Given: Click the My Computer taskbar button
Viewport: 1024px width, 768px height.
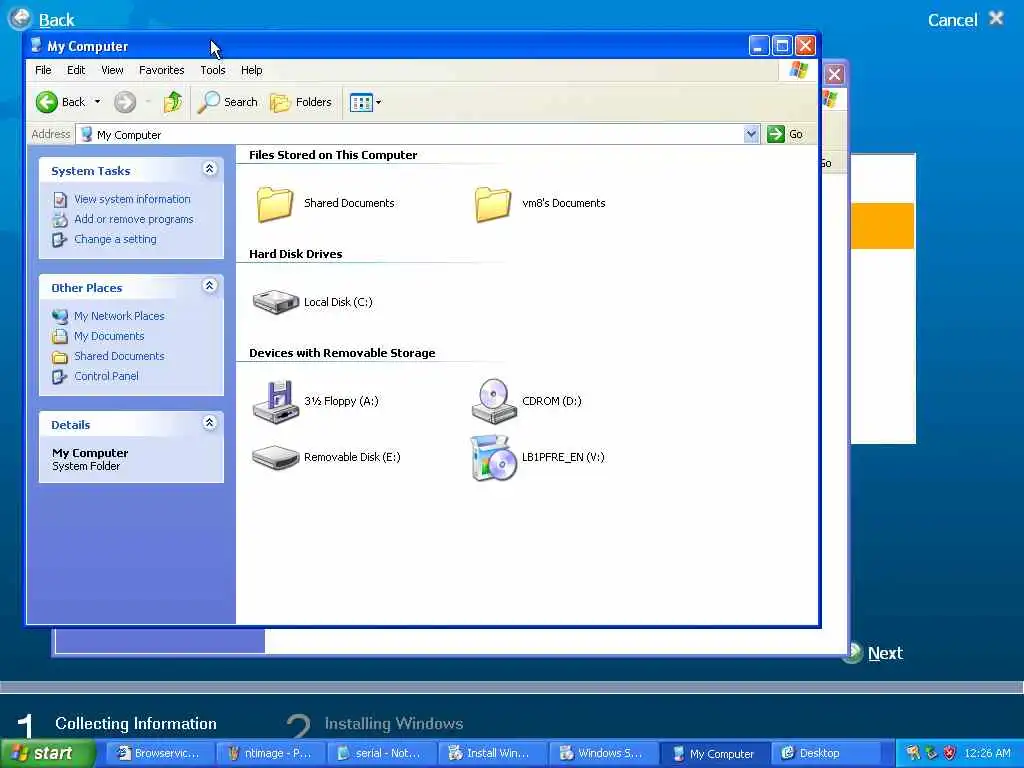Looking at the screenshot, I should 714,753.
